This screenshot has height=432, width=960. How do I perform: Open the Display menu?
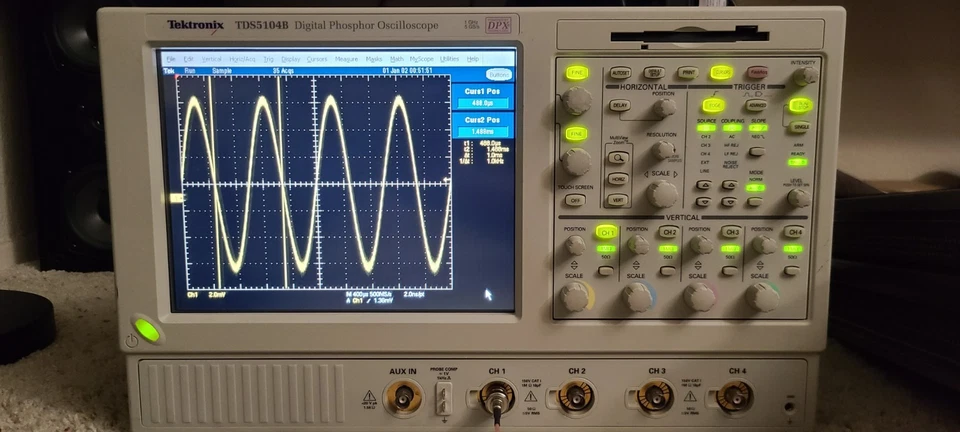tap(291, 59)
